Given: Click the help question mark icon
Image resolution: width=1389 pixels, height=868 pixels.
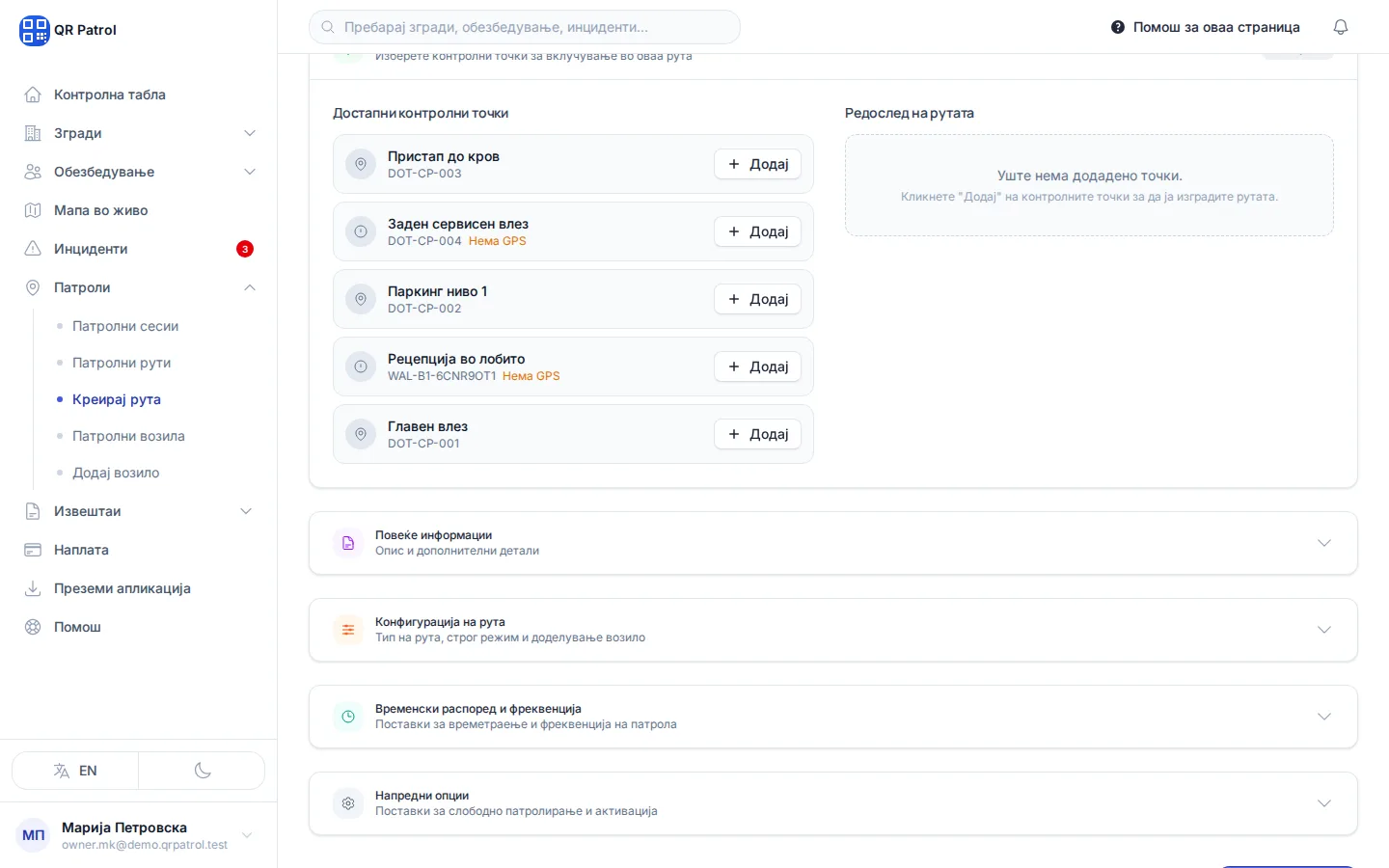Looking at the screenshot, I should click(x=1118, y=27).
